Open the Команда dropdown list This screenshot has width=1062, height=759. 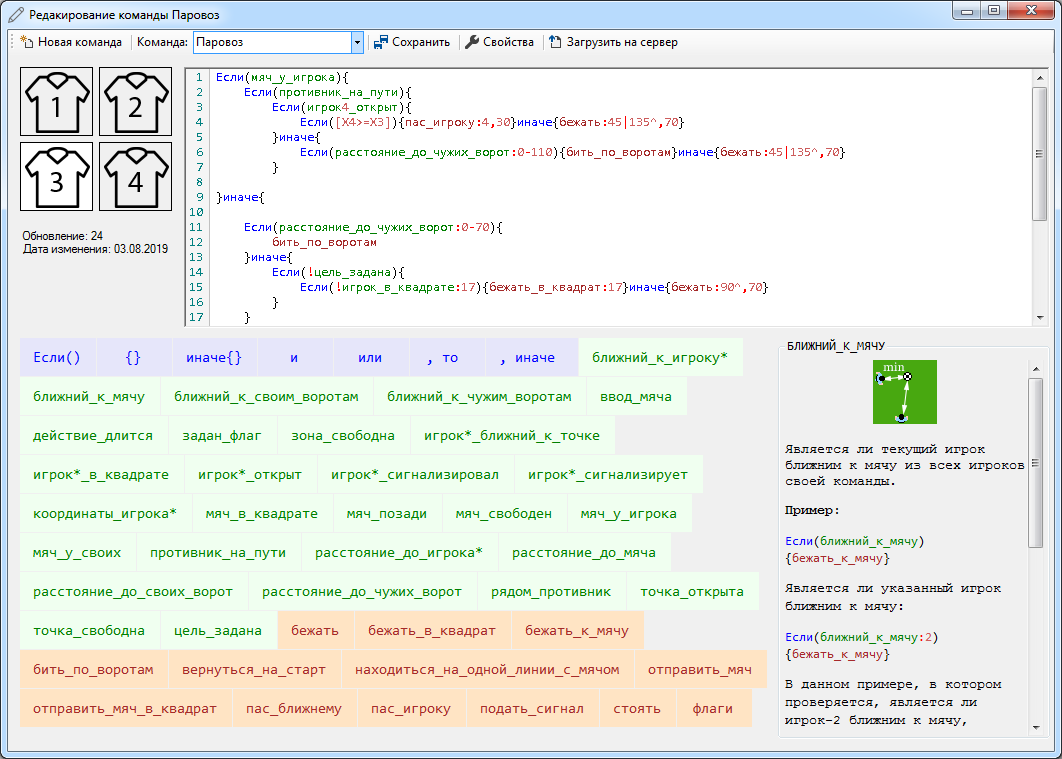(357, 43)
